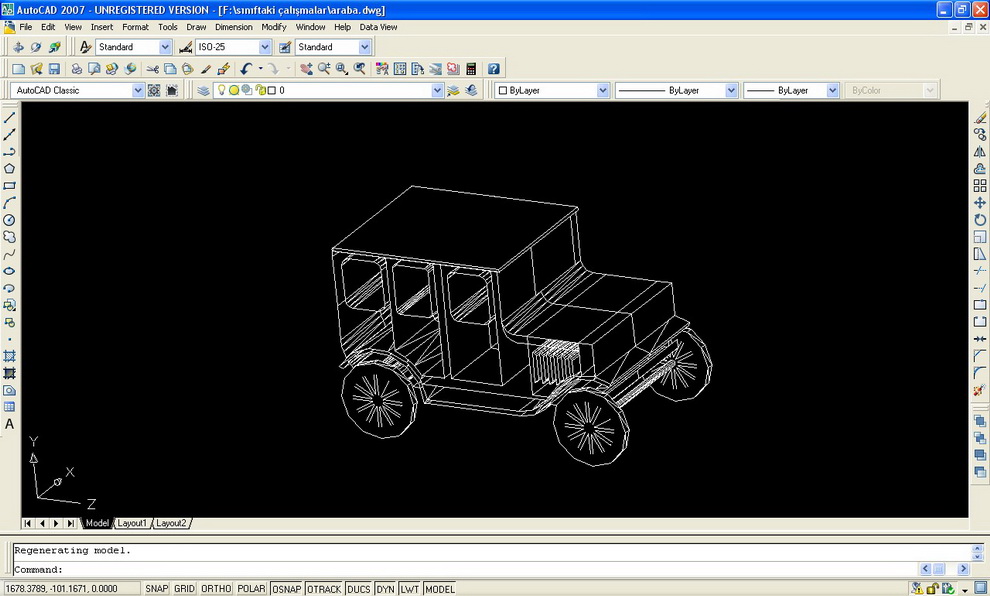Select the Polygon draw tool
The image size is (990, 596).
click(x=9, y=169)
